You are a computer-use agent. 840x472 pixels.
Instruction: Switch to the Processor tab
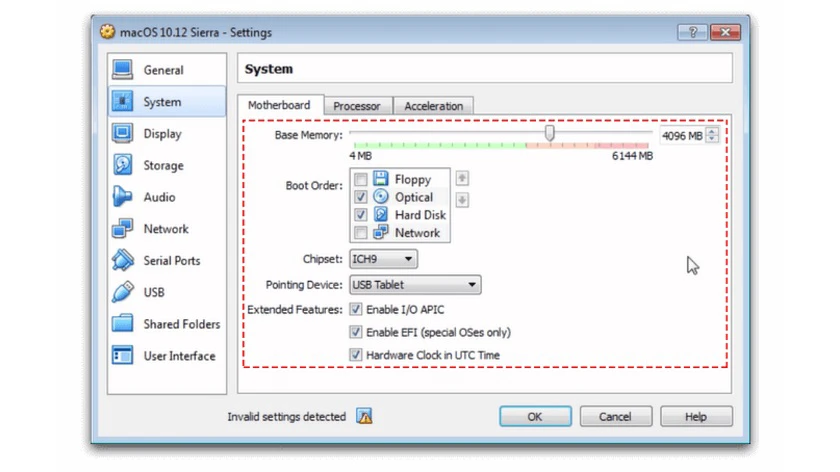pos(357,106)
